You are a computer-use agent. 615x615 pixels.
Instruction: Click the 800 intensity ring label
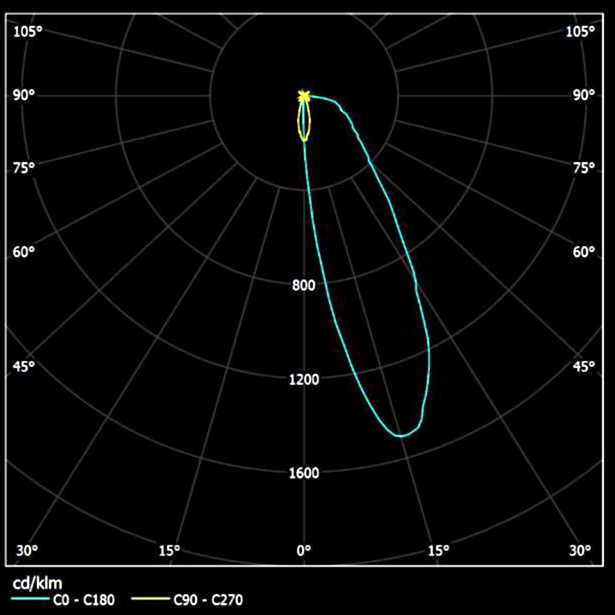coord(304,285)
